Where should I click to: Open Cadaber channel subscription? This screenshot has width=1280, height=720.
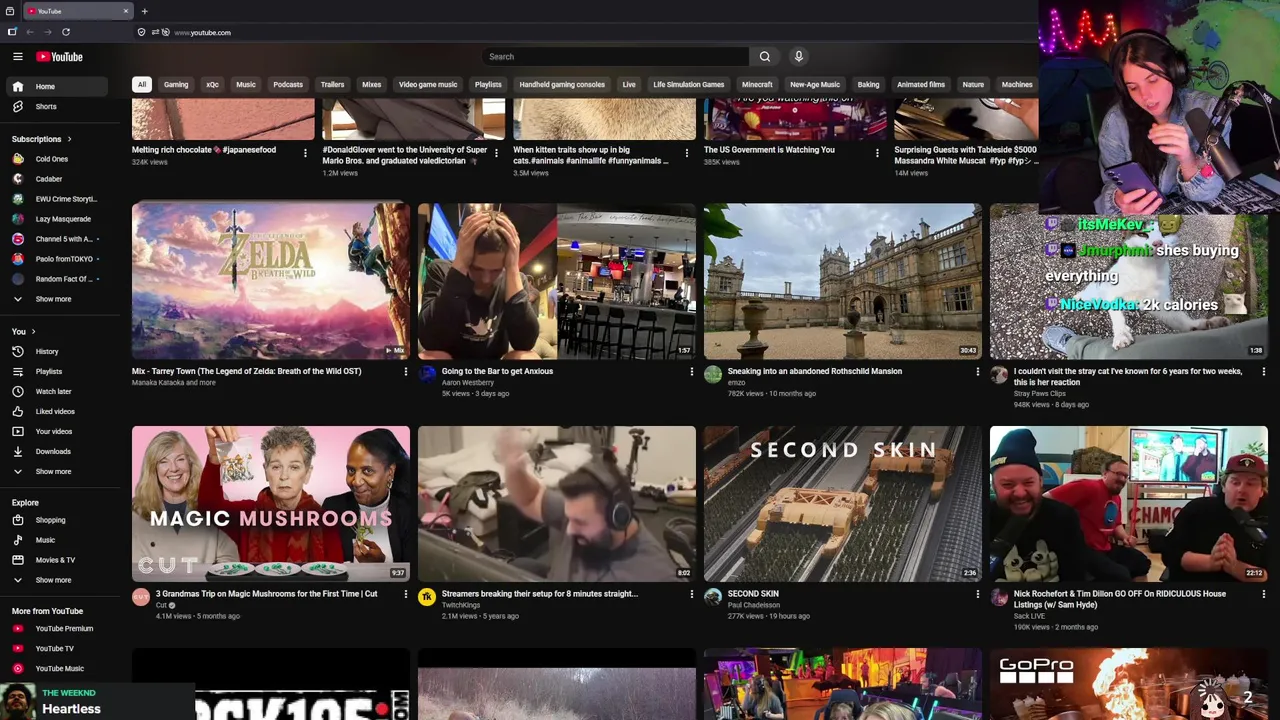click(x=56, y=179)
